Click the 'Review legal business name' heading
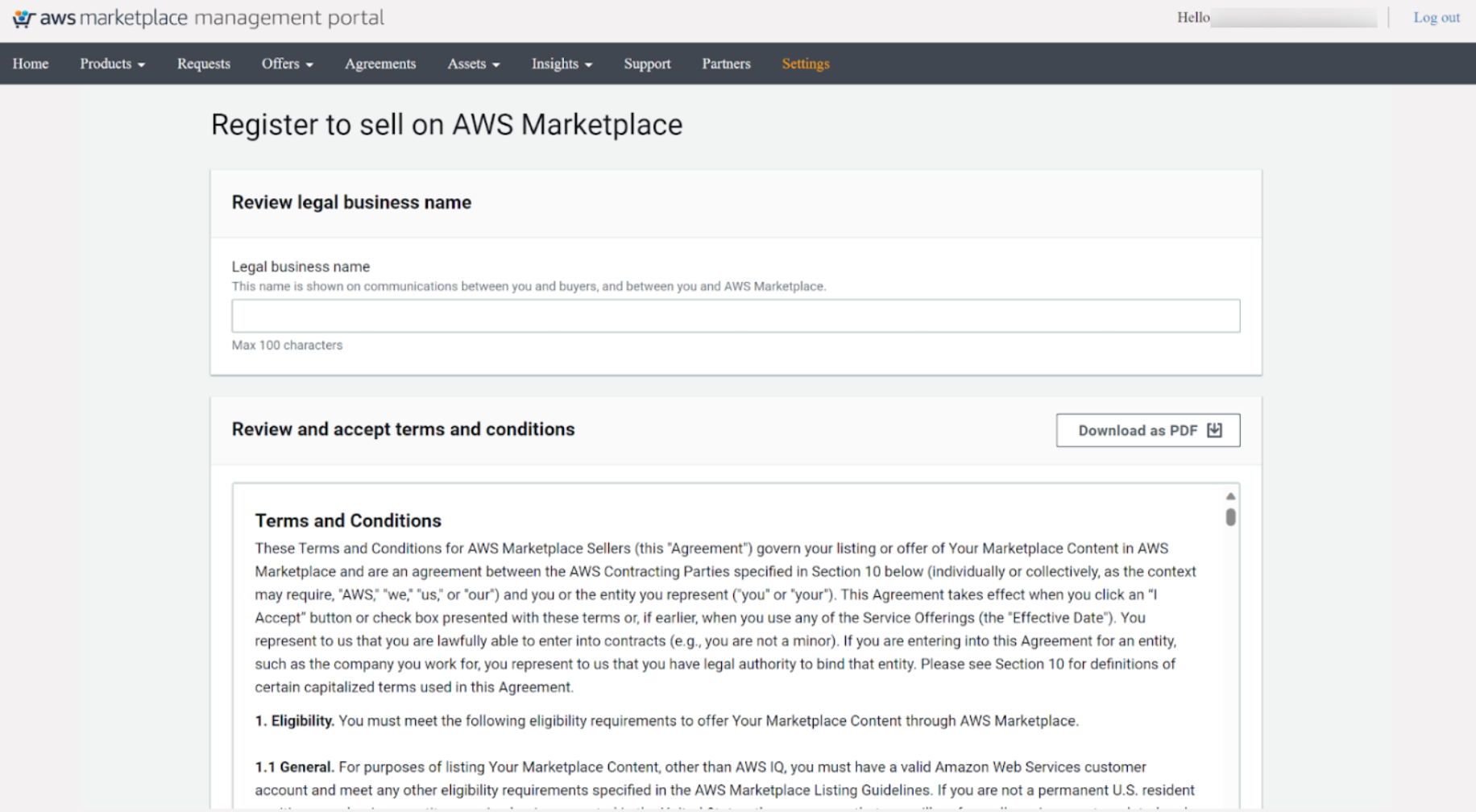 (351, 202)
